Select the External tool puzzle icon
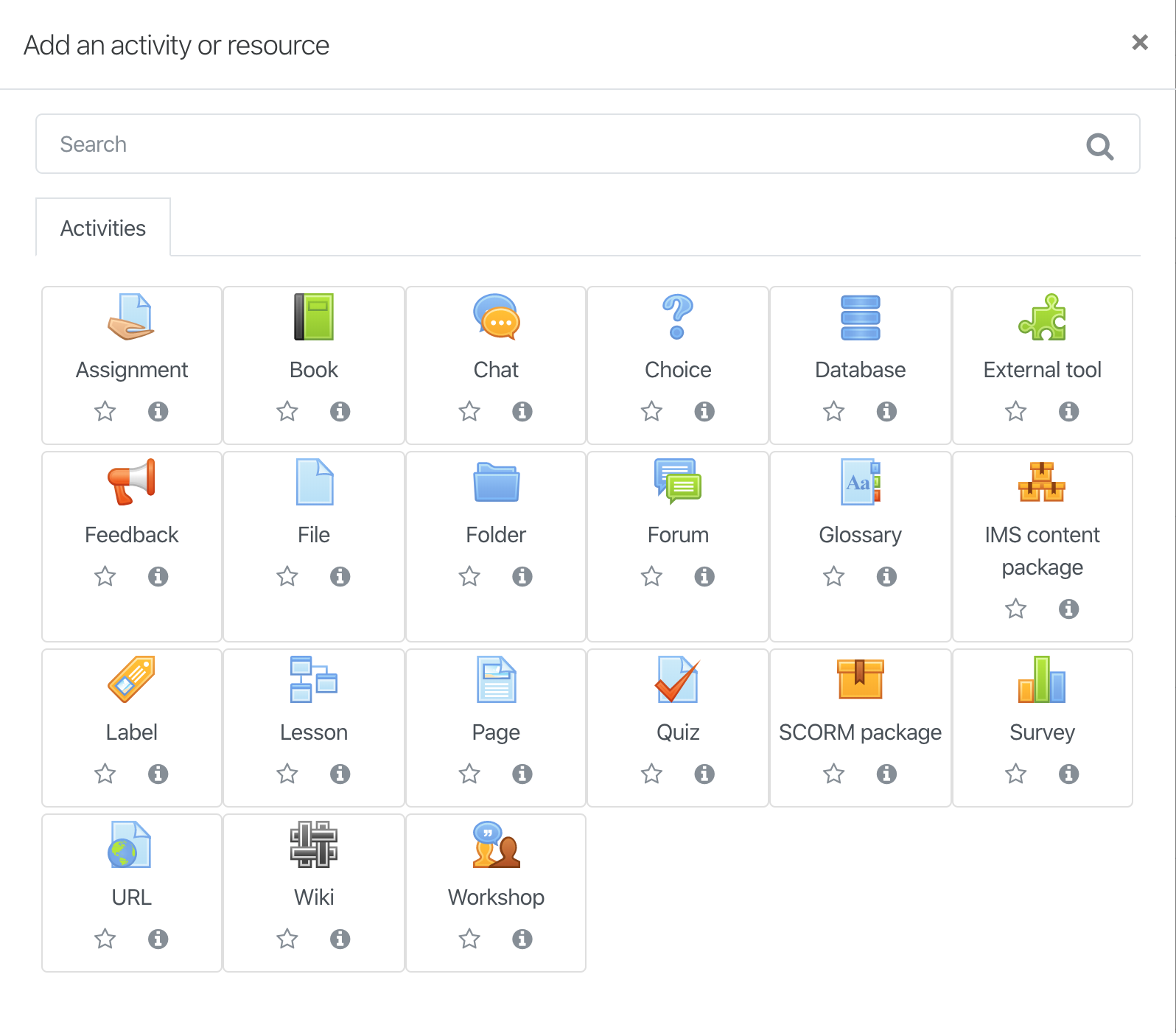The width and height of the screenshot is (1176, 1033). pos(1042,317)
